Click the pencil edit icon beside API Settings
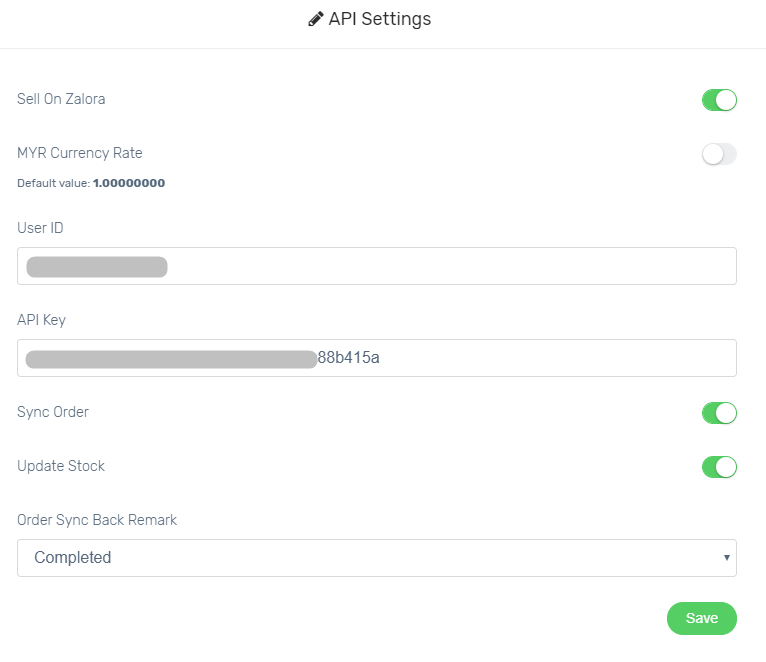This screenshot has height=662, width=766. point(316,19)
